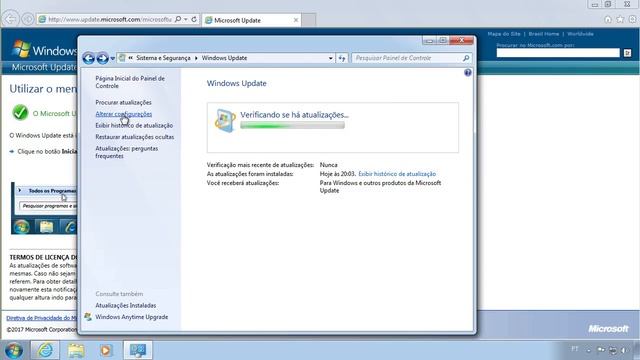The width and height of the screenshot is (640, 360).
Task: Open 'Alterar configurações' link
Action: point(123,114)
